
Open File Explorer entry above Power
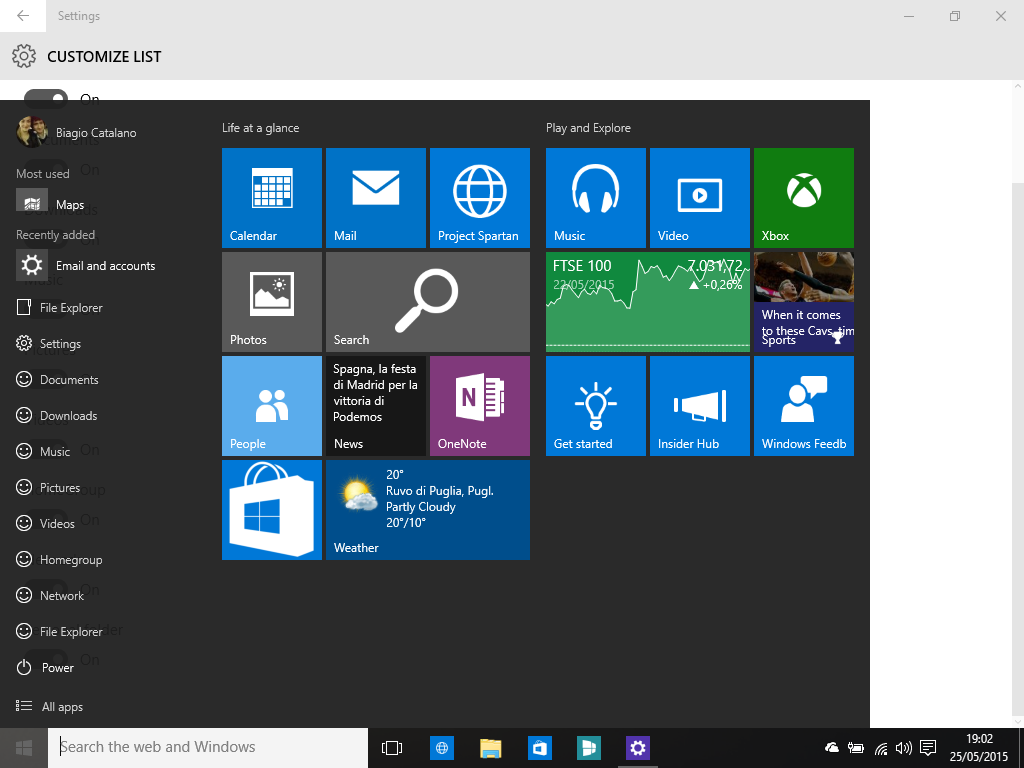point(59,632)
